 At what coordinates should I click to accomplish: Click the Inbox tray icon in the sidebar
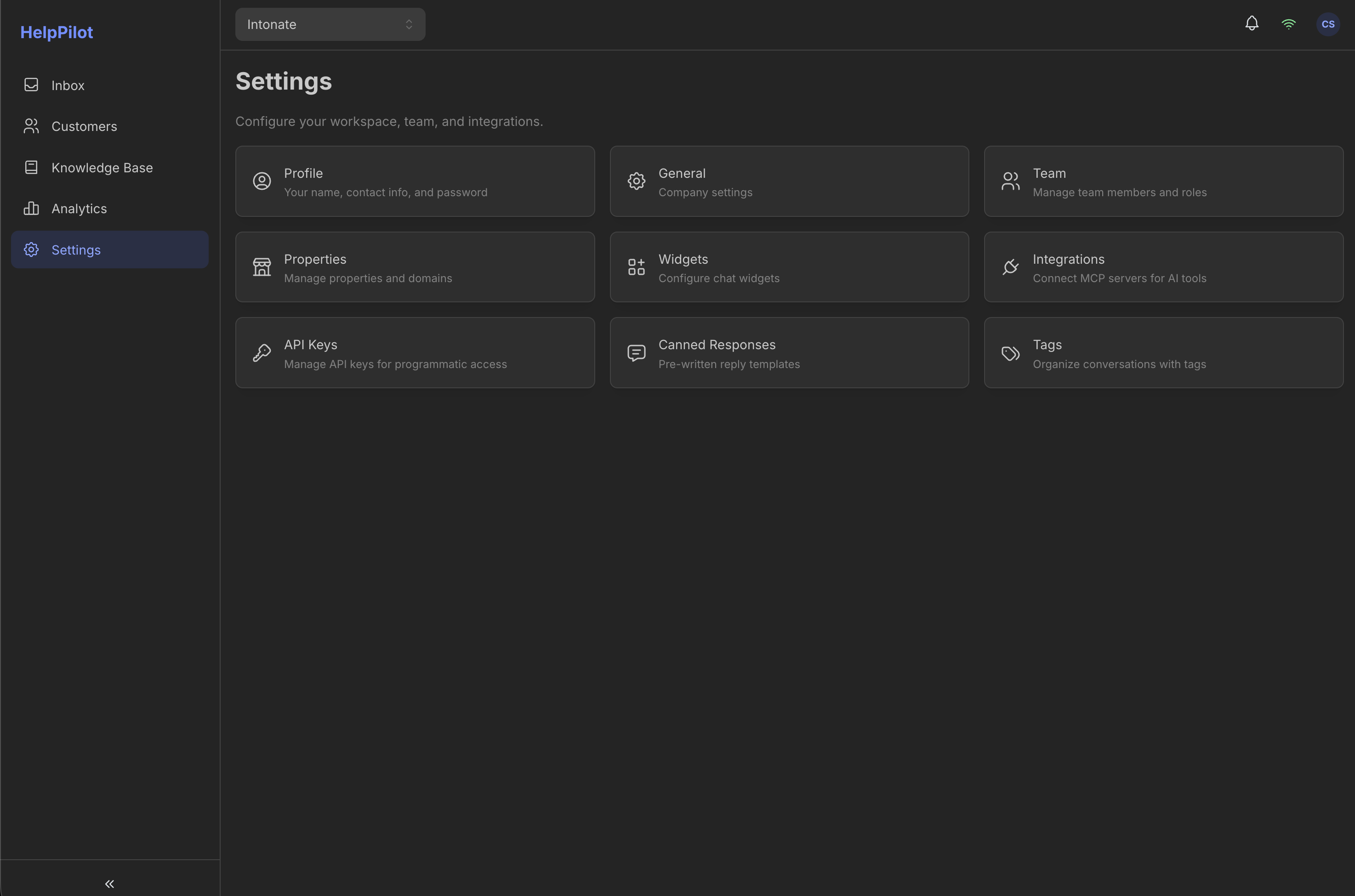pyautogui.click(x=31, y=85)
